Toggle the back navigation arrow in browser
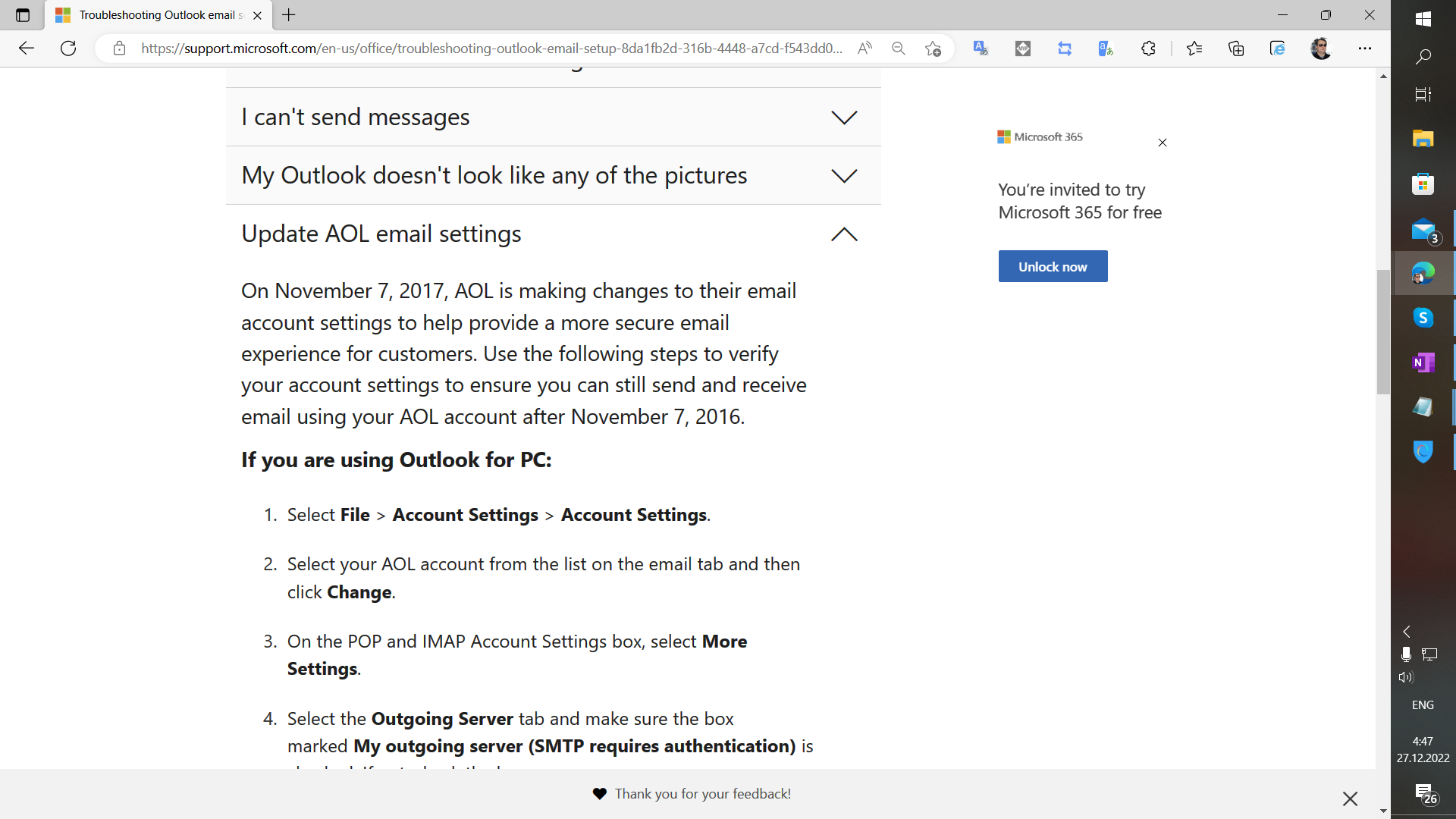Viewport: 1456px width, 819px height. [x=26, y=47]
